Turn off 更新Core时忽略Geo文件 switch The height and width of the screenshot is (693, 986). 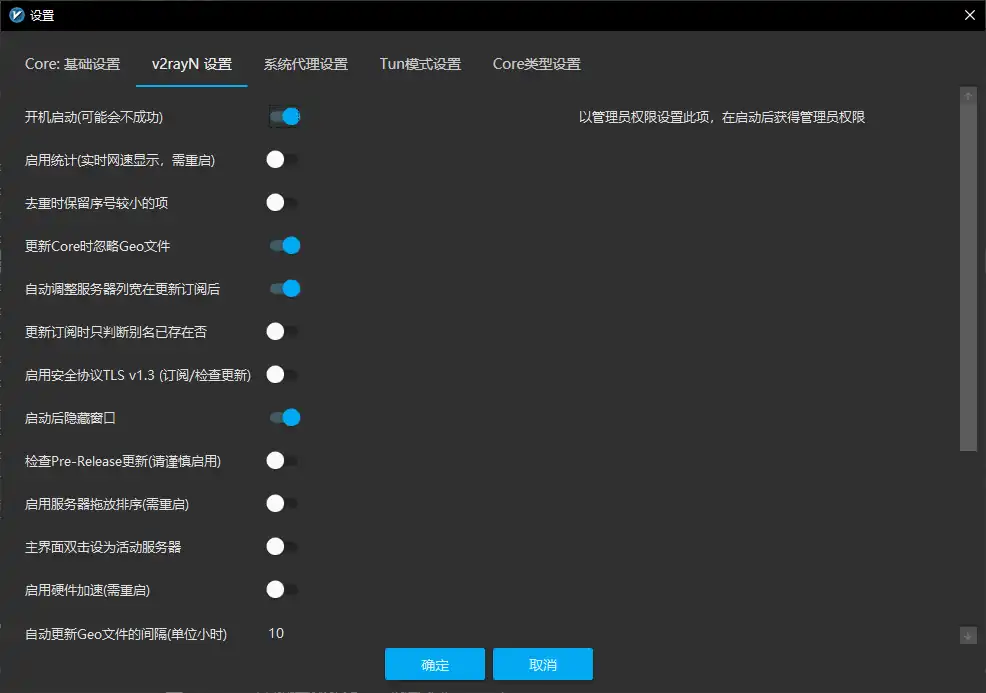click(x=284, y=245)
